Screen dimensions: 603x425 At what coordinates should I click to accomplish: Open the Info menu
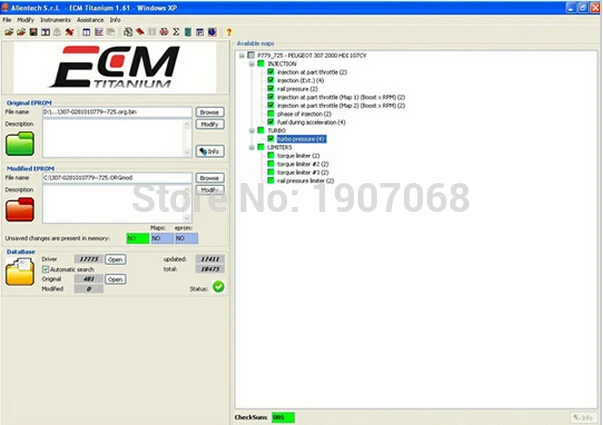pos(115,20)
